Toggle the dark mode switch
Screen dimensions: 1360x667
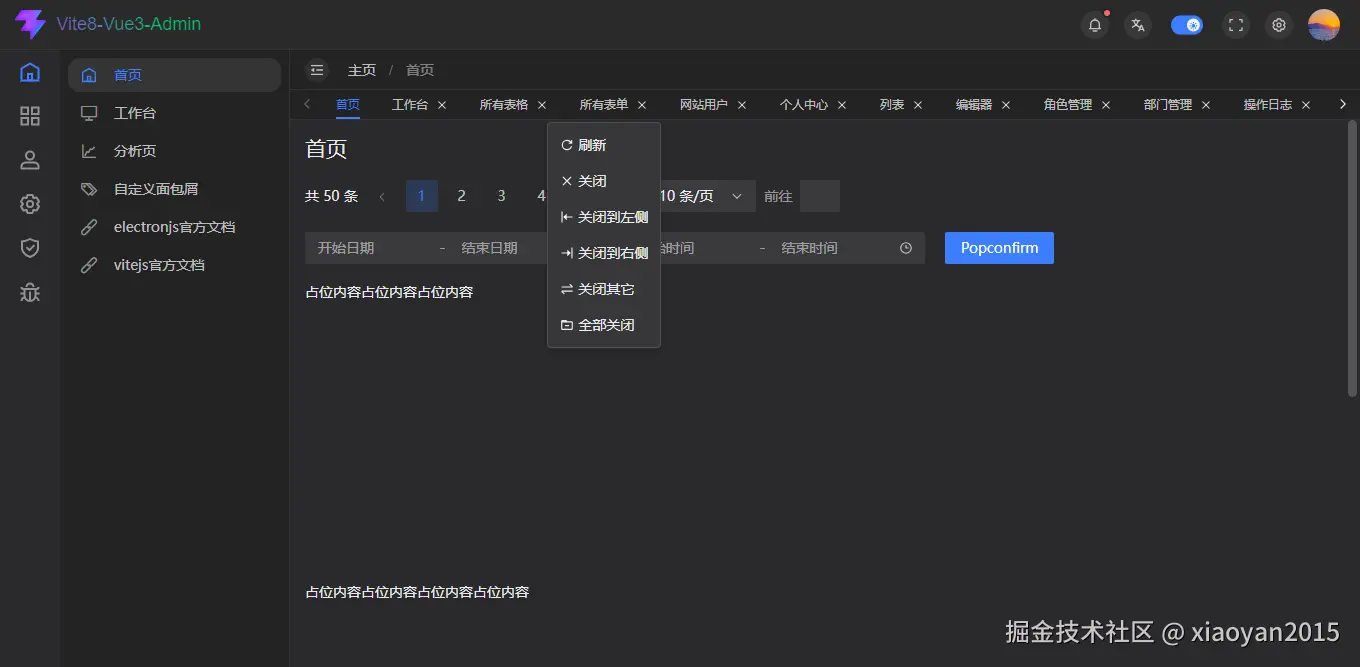(1187, 25)
